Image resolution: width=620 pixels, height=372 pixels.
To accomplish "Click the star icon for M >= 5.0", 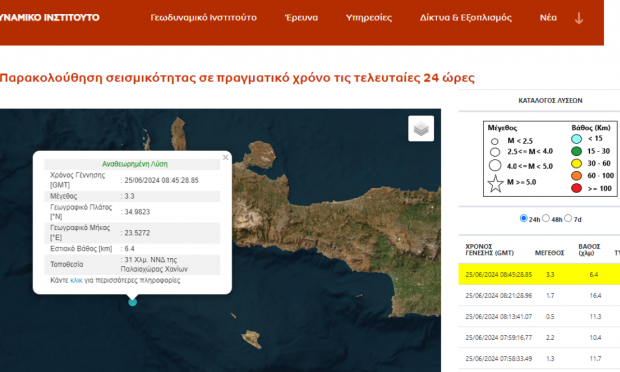I will 495,183.
